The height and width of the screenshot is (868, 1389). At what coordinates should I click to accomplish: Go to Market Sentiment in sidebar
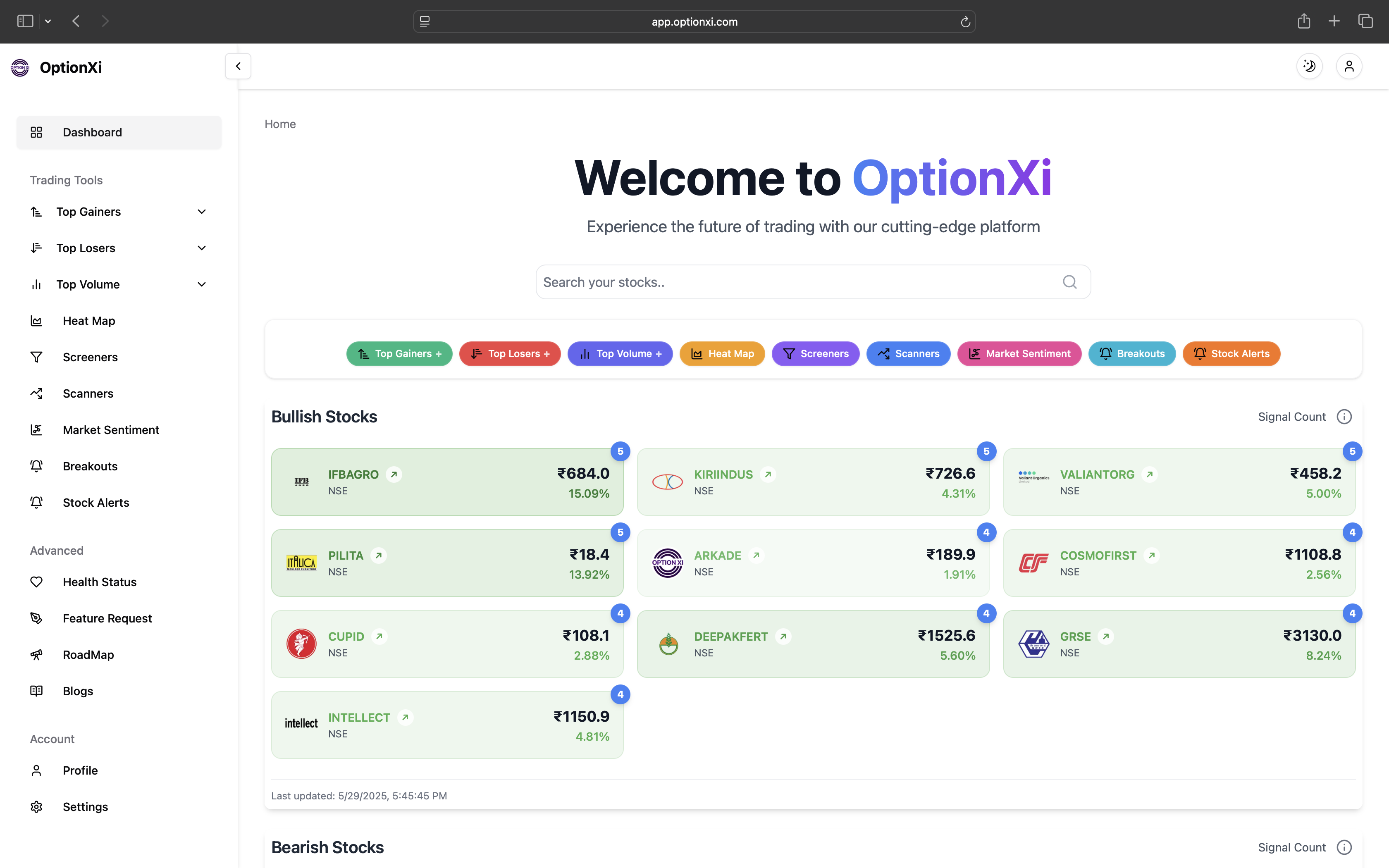click(111, 430)
